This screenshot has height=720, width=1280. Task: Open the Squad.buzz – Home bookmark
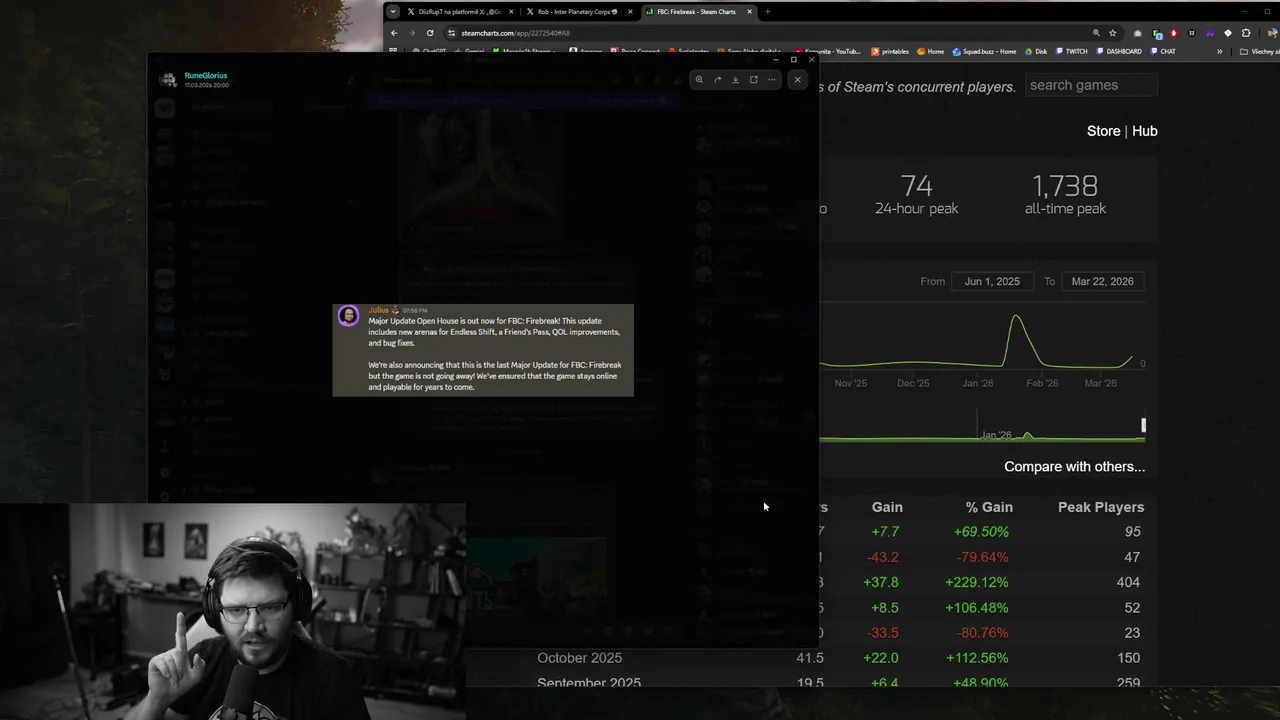point(984,51)
